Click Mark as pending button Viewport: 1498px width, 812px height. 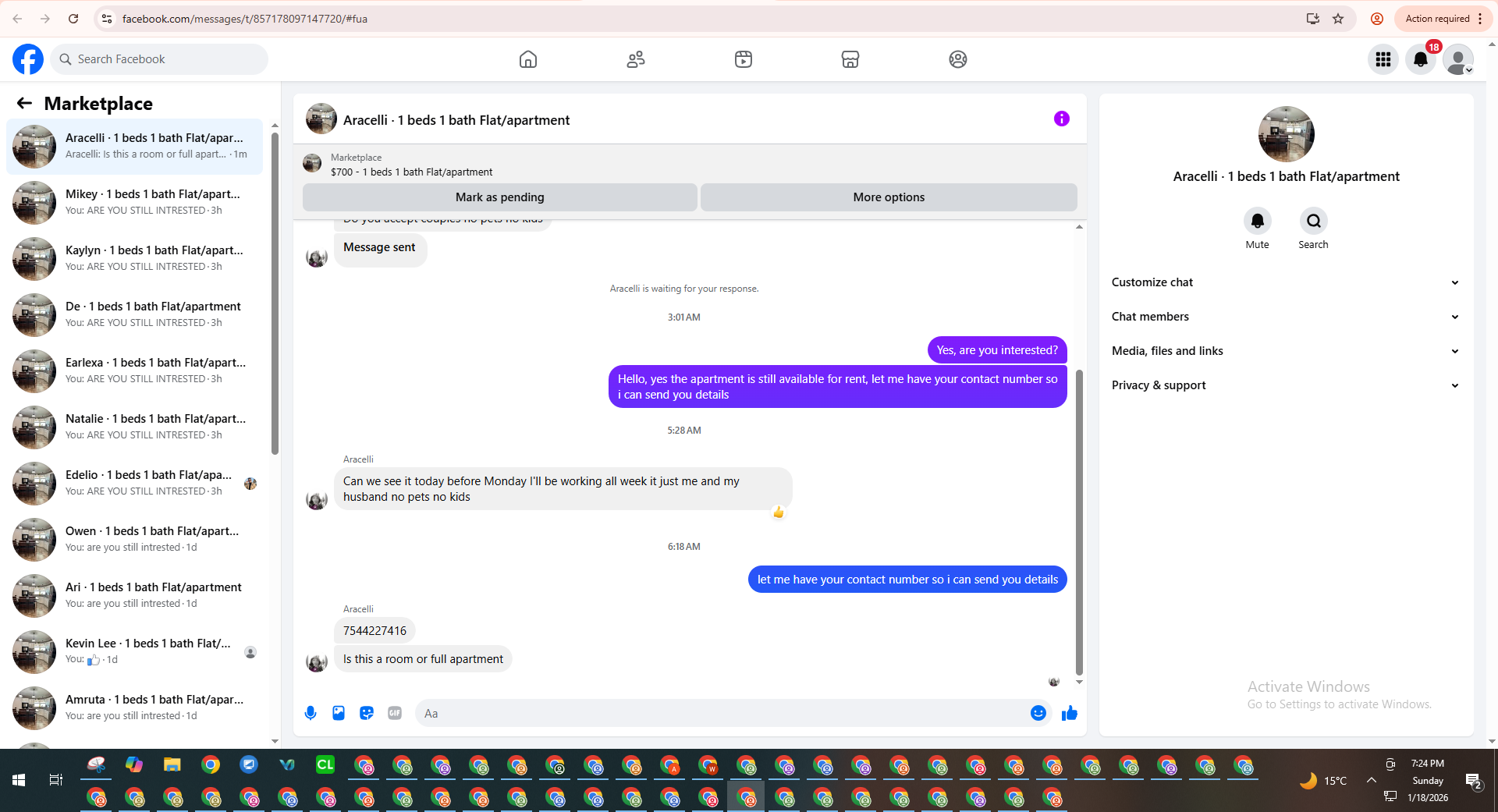[499, 197]
